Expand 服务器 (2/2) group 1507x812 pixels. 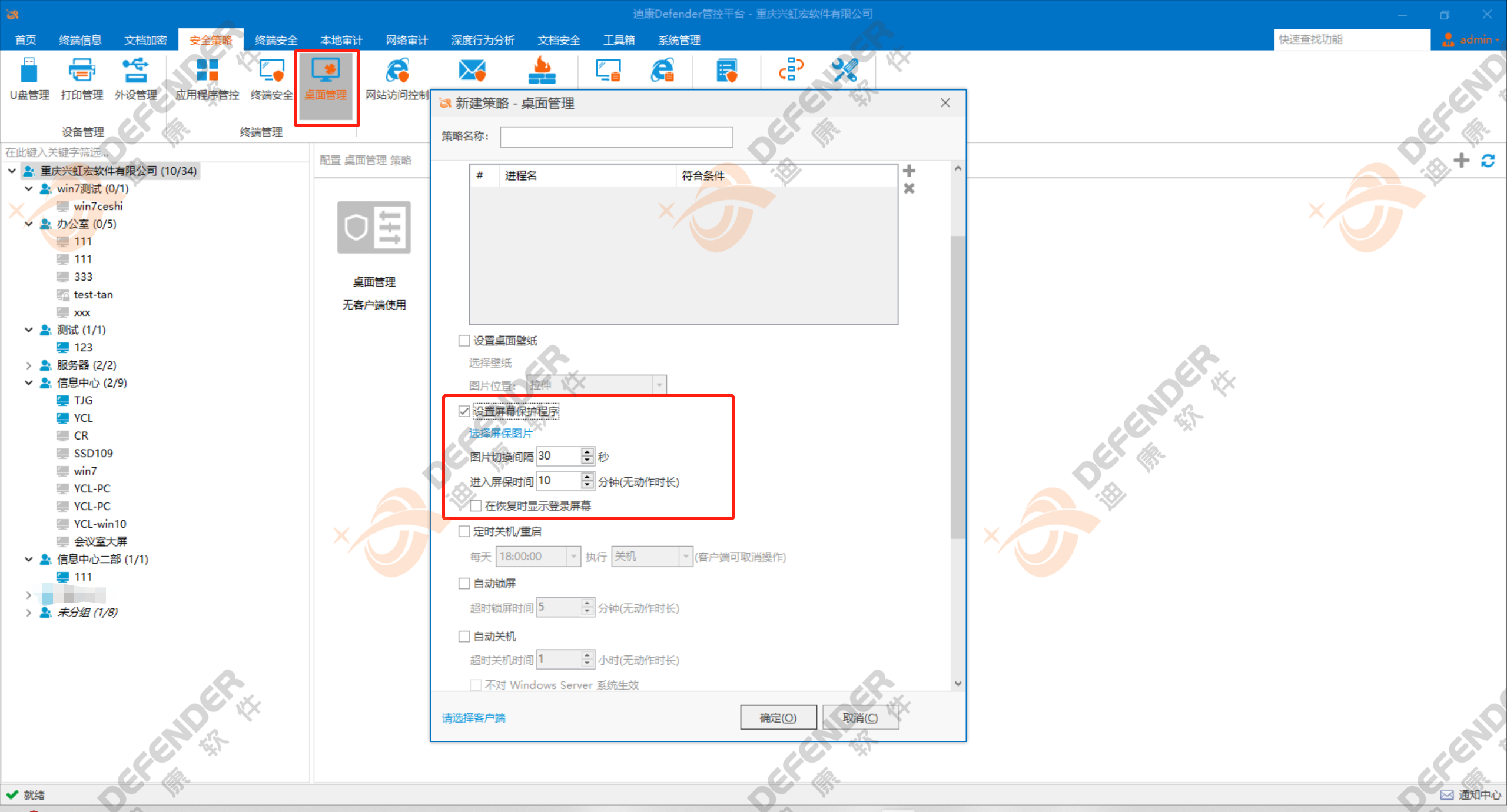pyautogui.click(x=28, y=365)
